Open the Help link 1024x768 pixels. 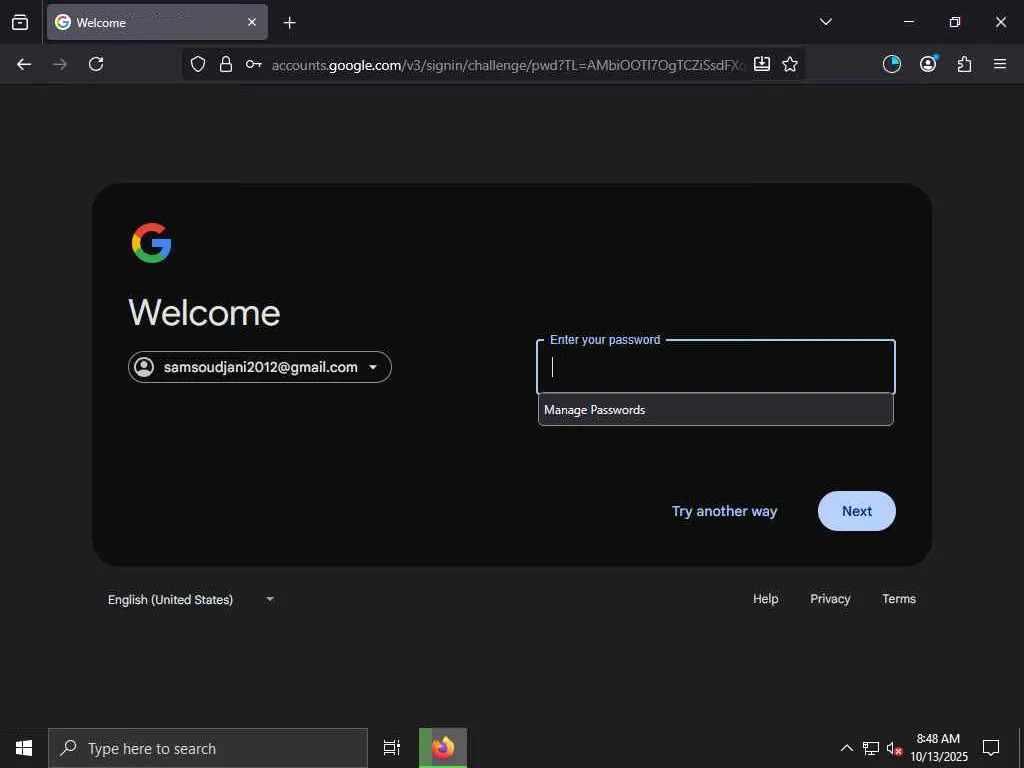pos(765,599)
